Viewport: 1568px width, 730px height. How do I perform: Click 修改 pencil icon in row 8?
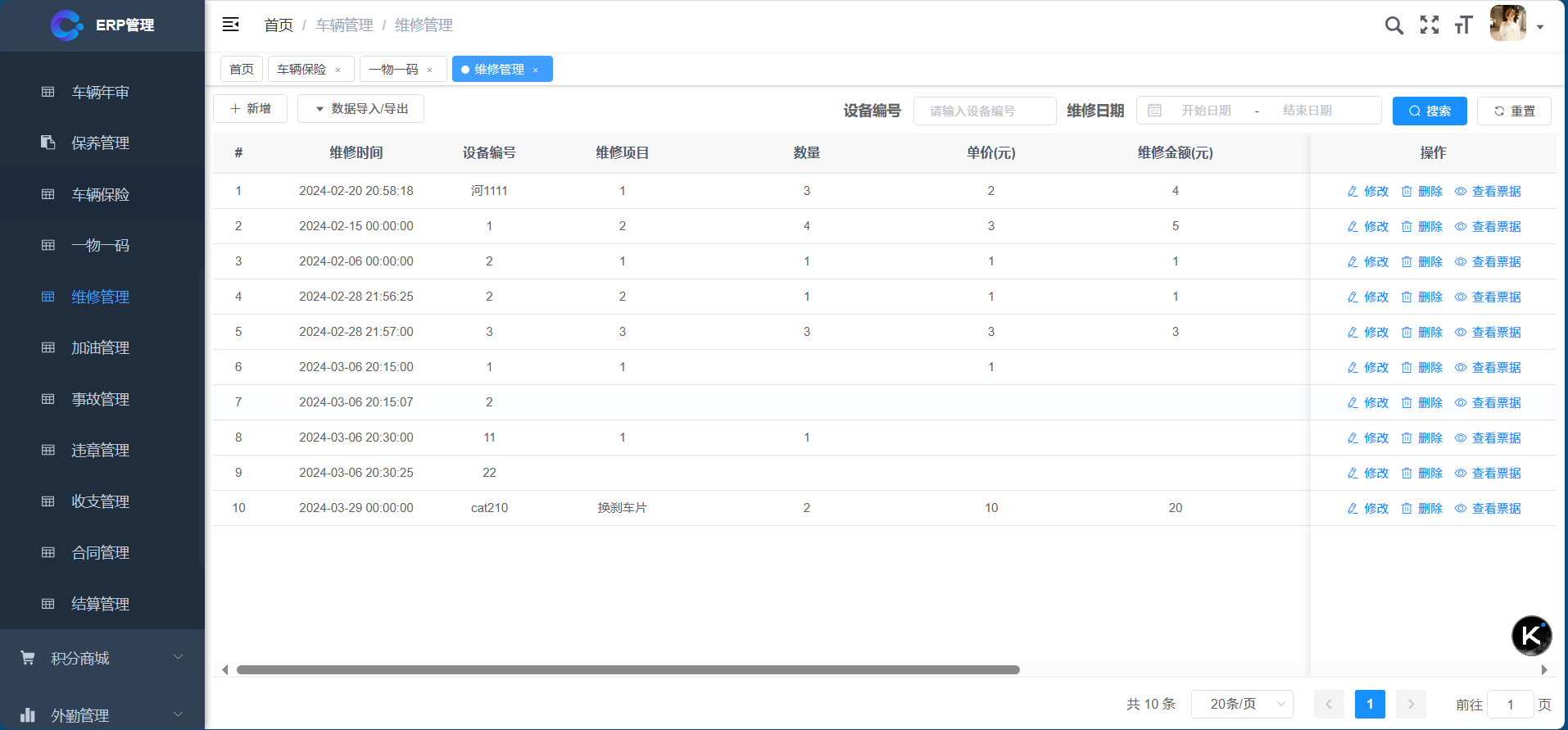(1353, 438)
